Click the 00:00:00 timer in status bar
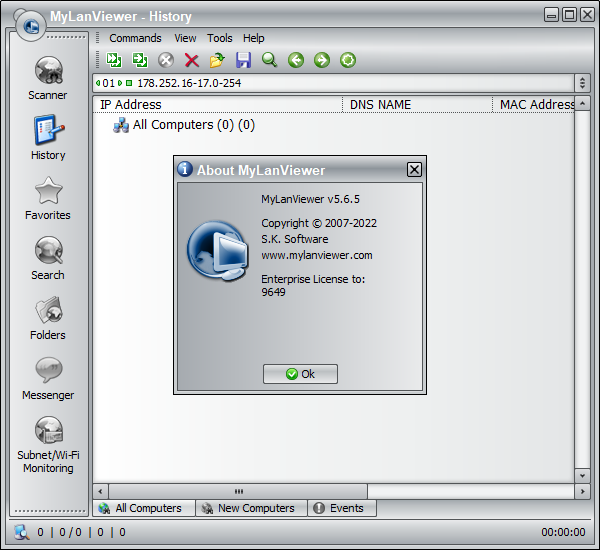Screen dimensions: 600x550 (563, 532)
